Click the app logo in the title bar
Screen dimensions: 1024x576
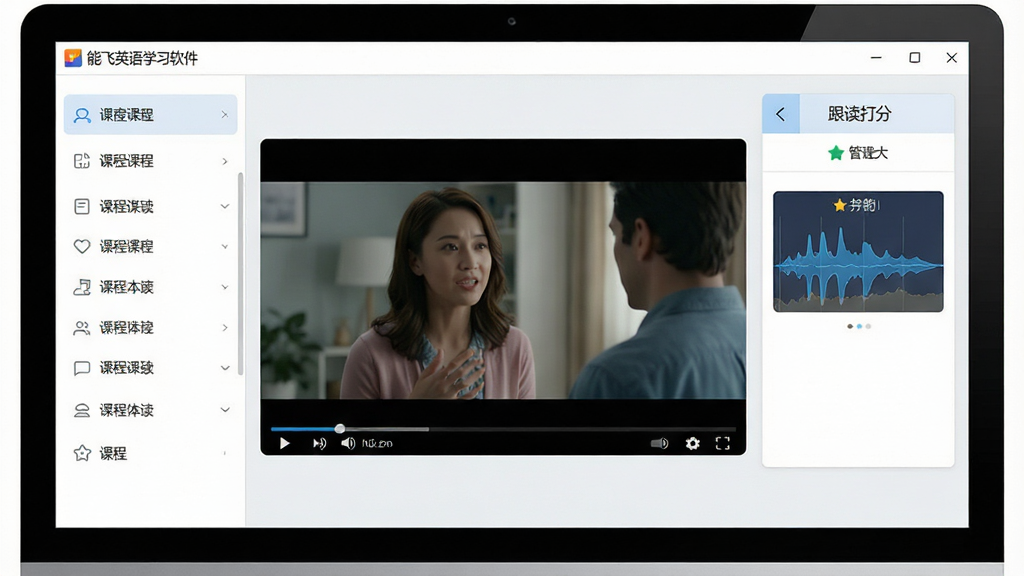pyautogui.click(x=73, y=58)
